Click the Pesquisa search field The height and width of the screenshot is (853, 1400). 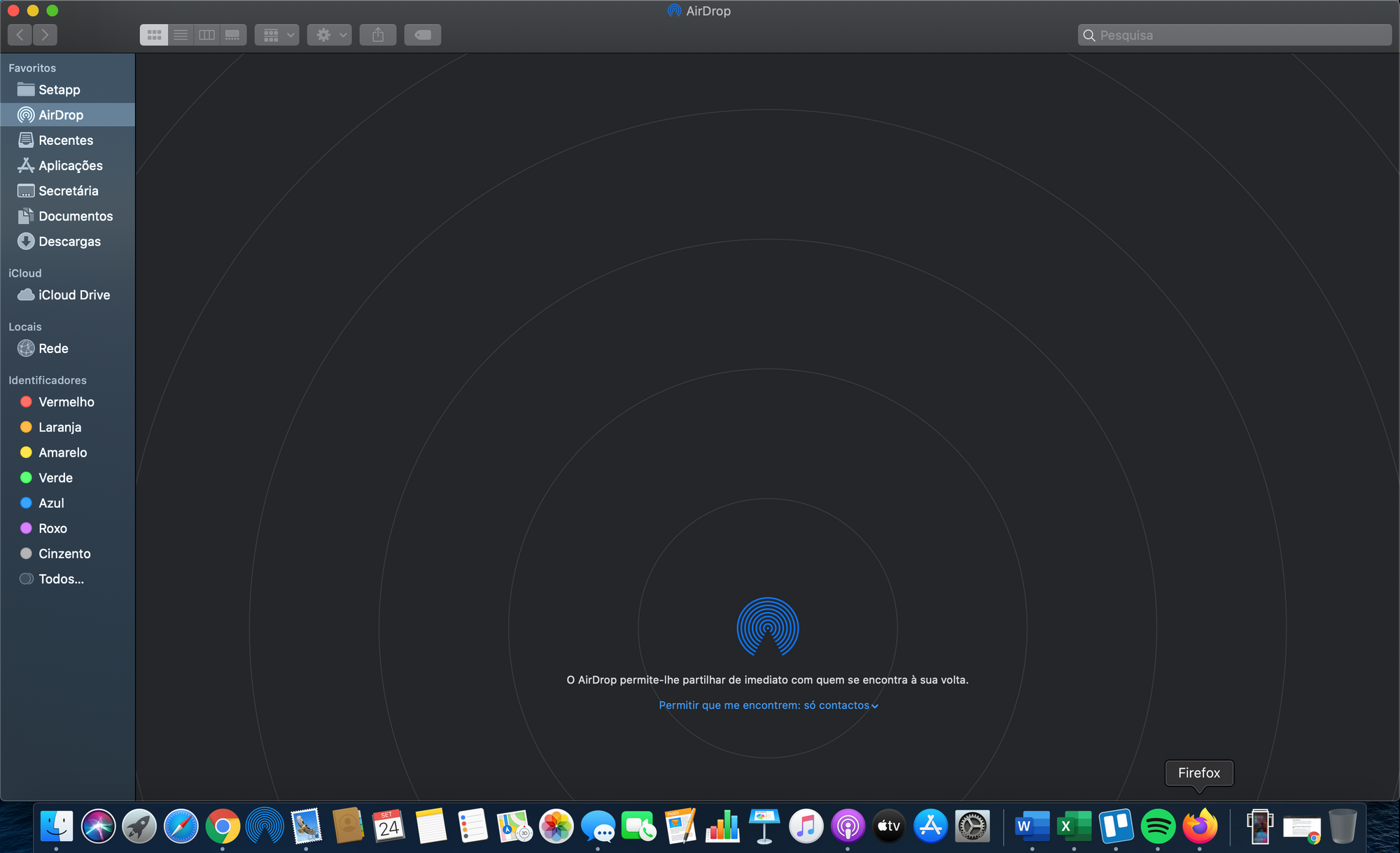click(x=1235, y=35)
